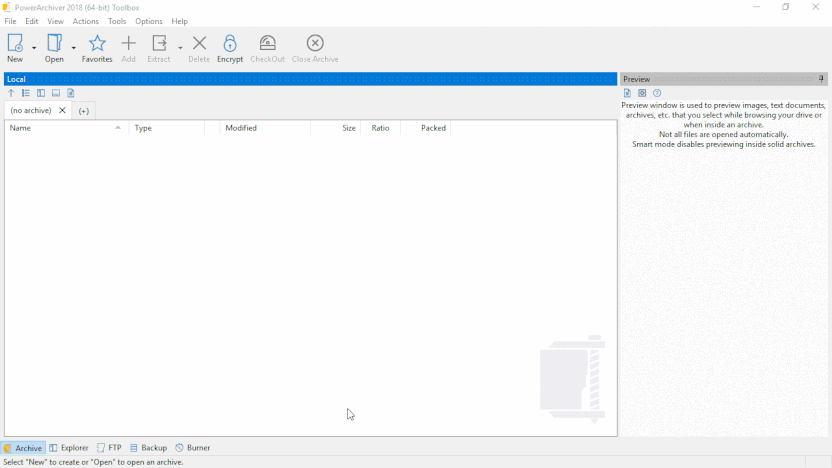Click the Encrypt lock icon

coord(230,44)
